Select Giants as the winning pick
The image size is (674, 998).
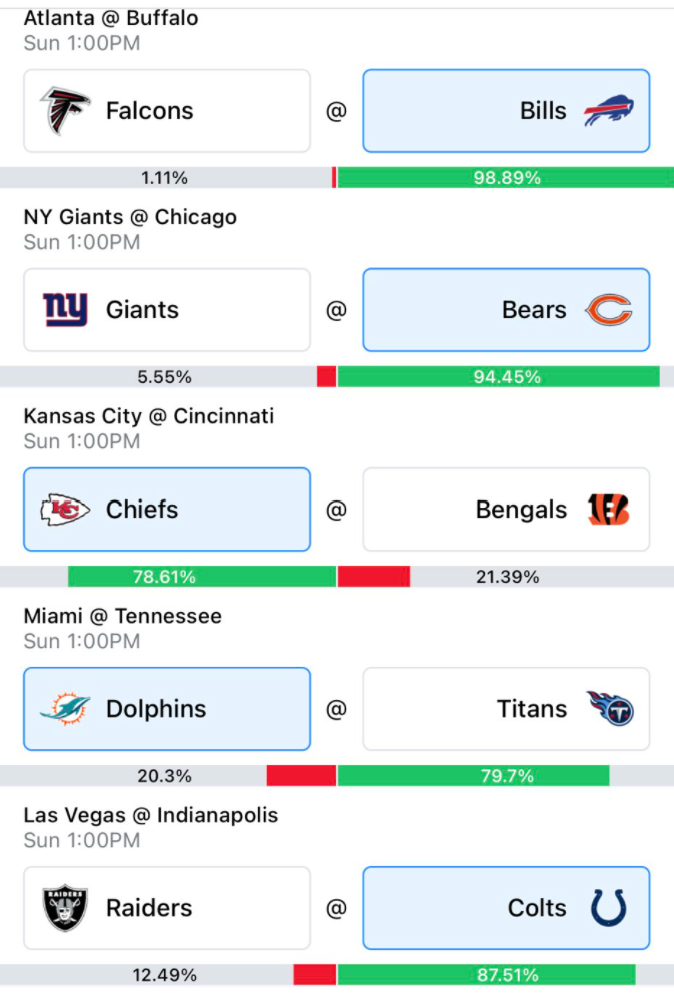pos(167,310)
